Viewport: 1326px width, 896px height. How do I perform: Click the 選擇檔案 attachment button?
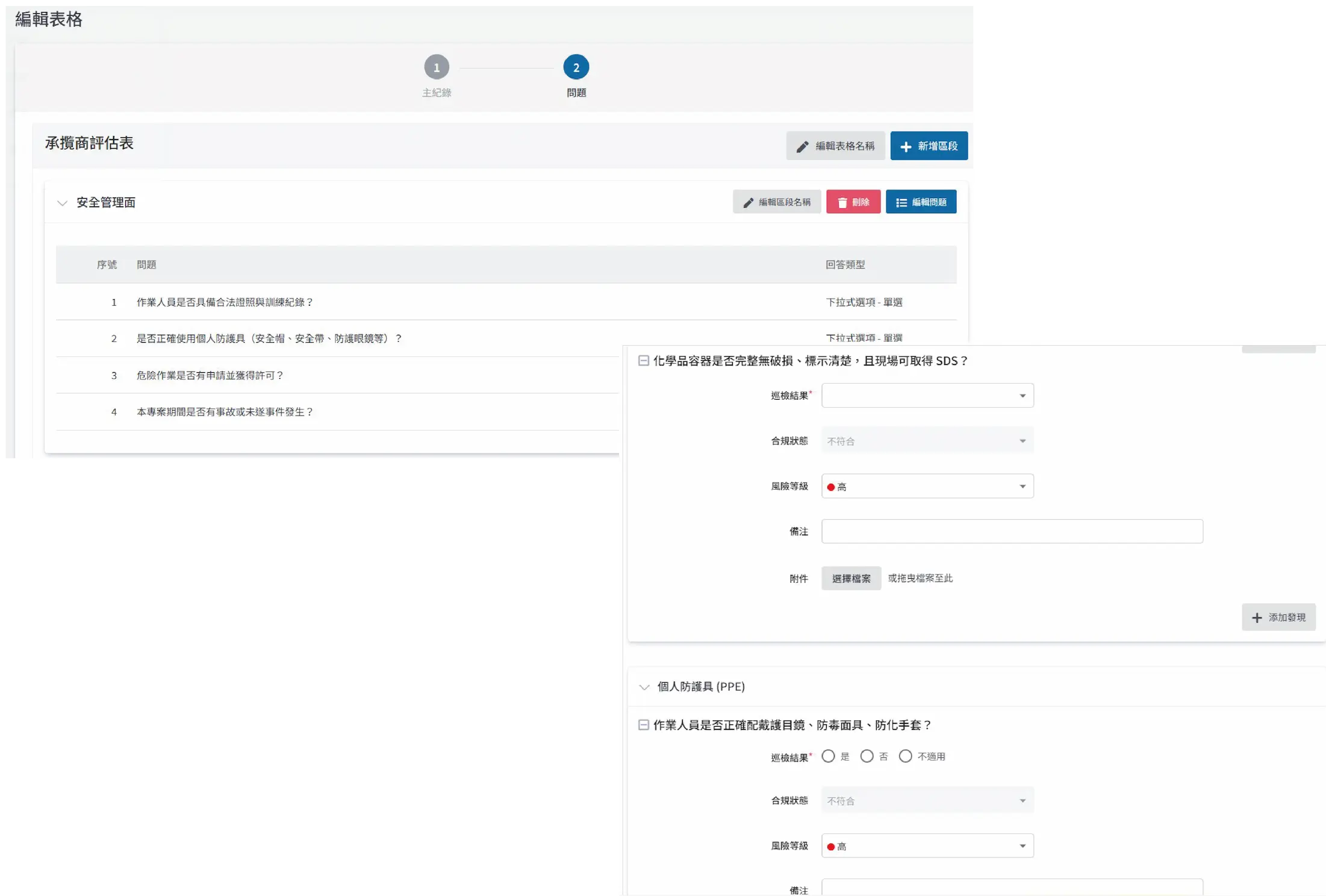click(x=851, y=579)
